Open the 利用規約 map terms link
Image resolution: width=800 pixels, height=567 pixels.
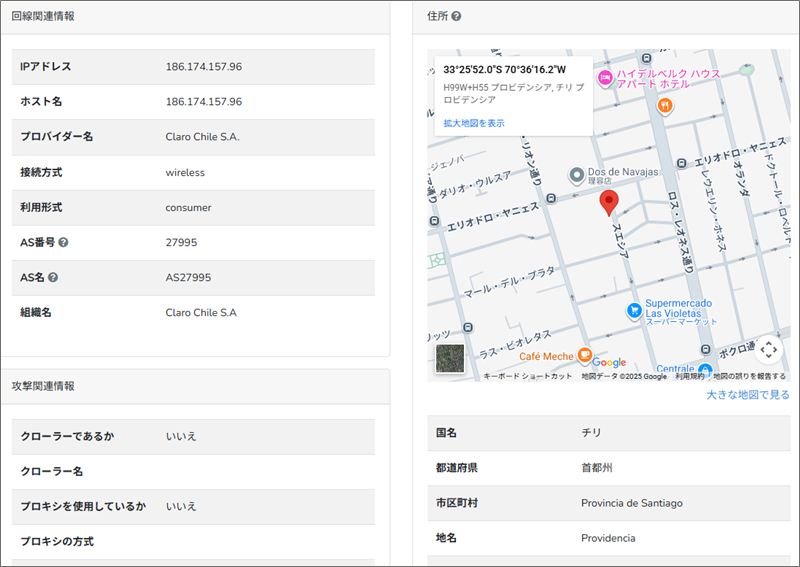[689, 377]
